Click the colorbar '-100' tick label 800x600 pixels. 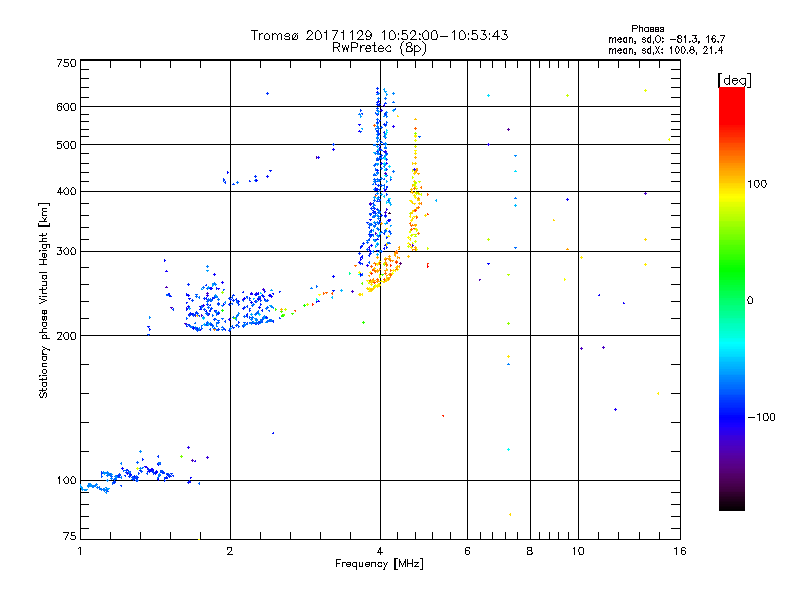point(761,417)
